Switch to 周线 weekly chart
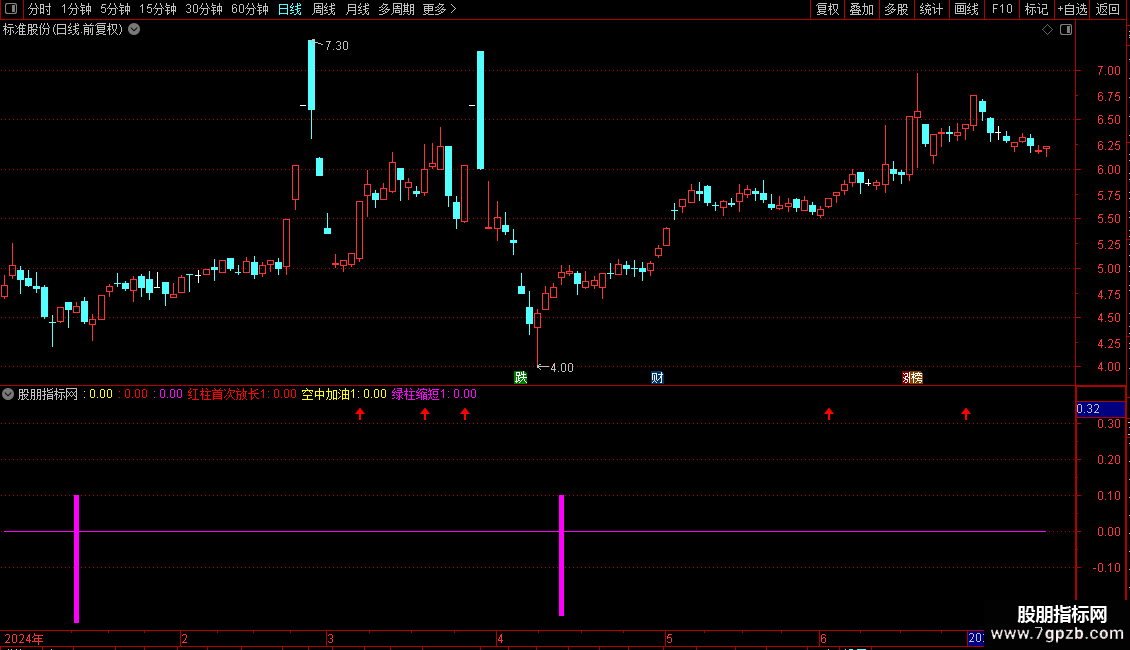This screenshot has width=1130, height=650. [x=324, y=9]
